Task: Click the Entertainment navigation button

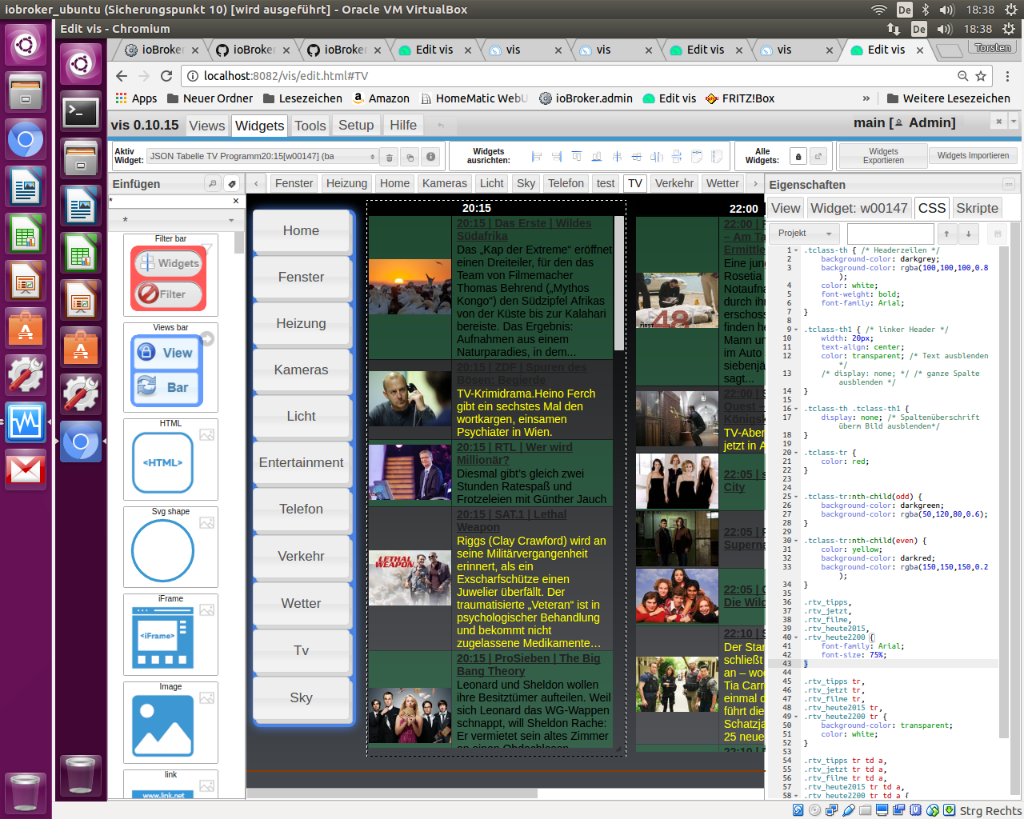Action: tap(301, 463)
